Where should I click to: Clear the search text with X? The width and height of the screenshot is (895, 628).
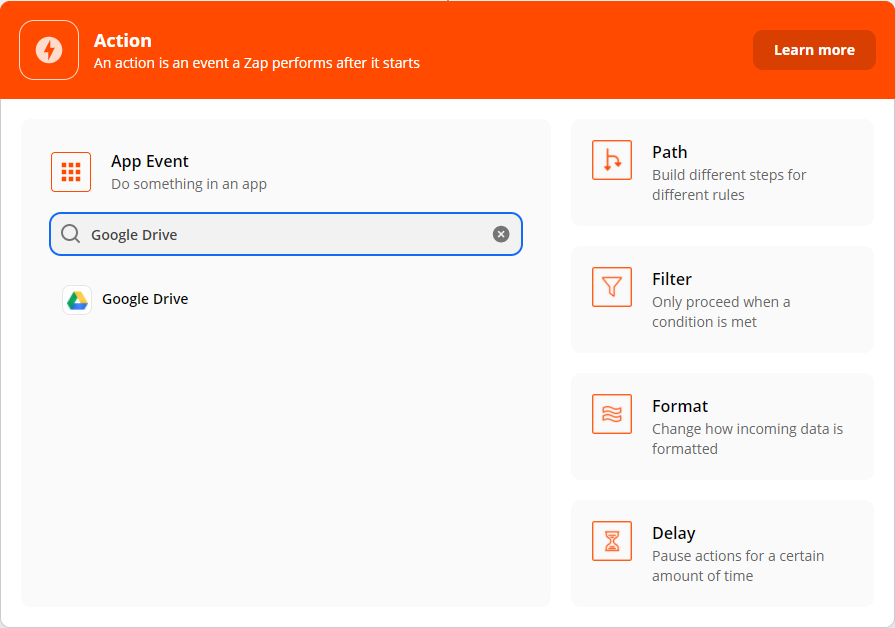[501, 234]
